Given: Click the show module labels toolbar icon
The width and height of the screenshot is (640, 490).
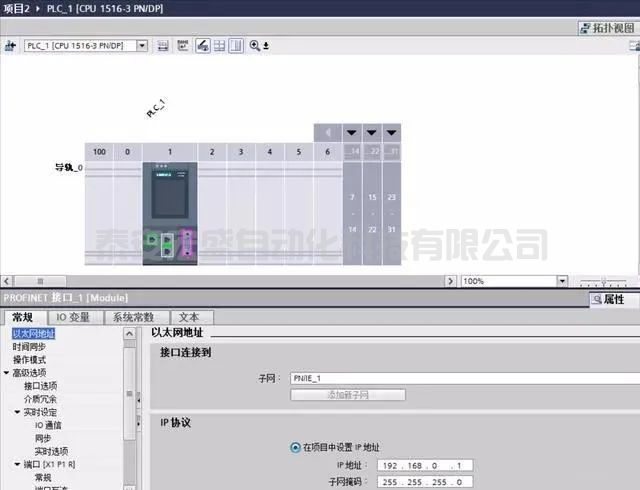Looking at the screenshot, I should 183,45.
